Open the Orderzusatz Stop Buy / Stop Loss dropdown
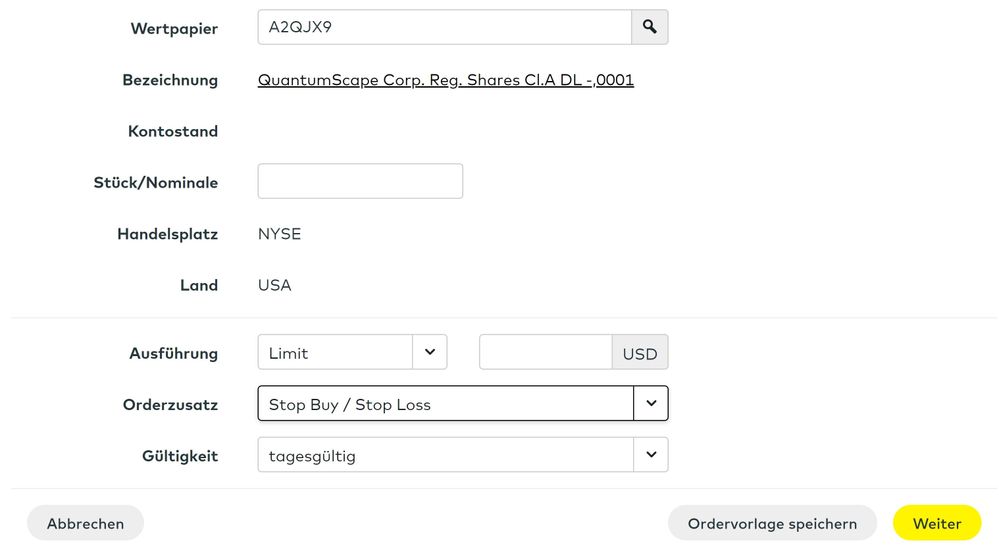999x549 pixels. [462, 404]
